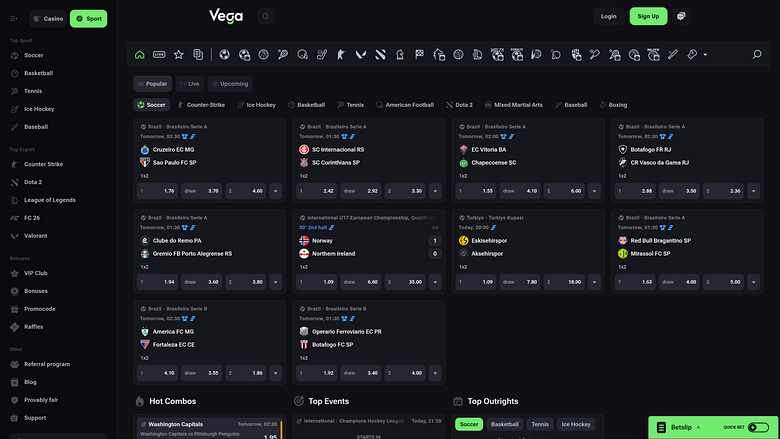Open Provably fair in the sidebar

(x=41, y=400)
